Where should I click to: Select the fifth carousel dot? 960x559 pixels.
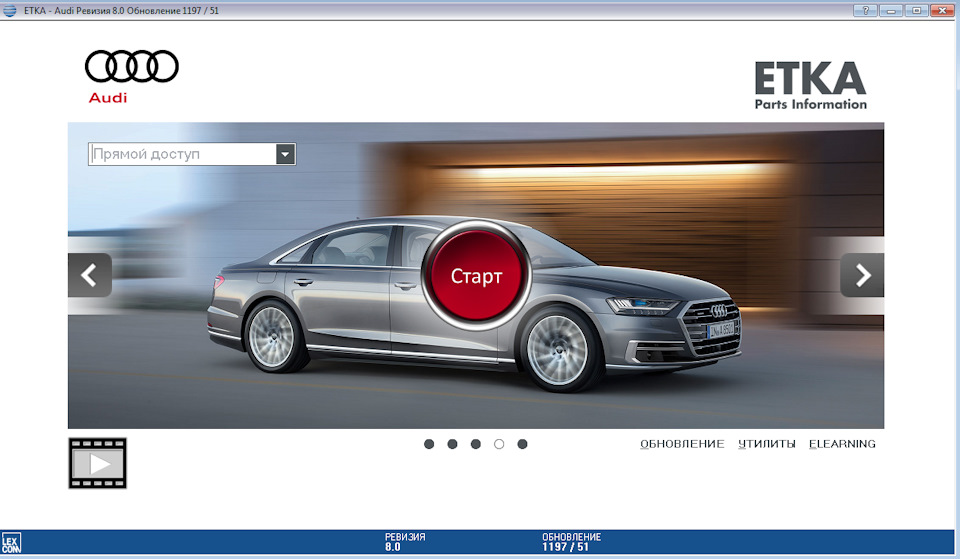pyautogui.click(x=522, y=444)
